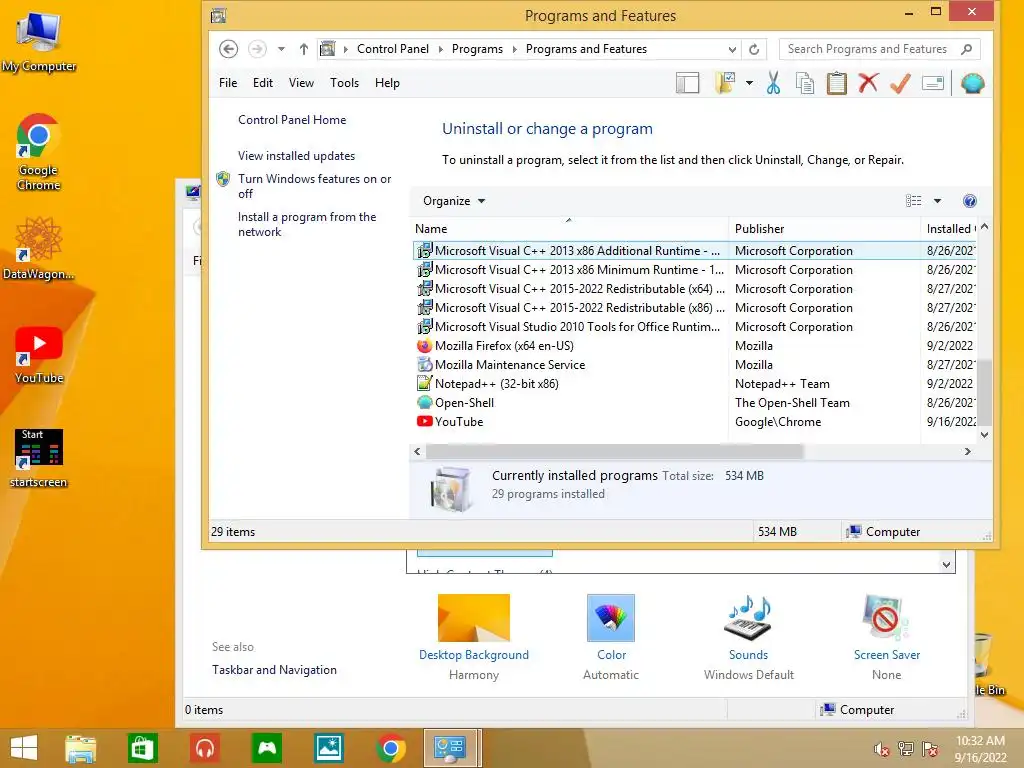Open Sounds settings in Personalization window
Viewport: 1024px width, 768px height.
click(x=748, y=637)
